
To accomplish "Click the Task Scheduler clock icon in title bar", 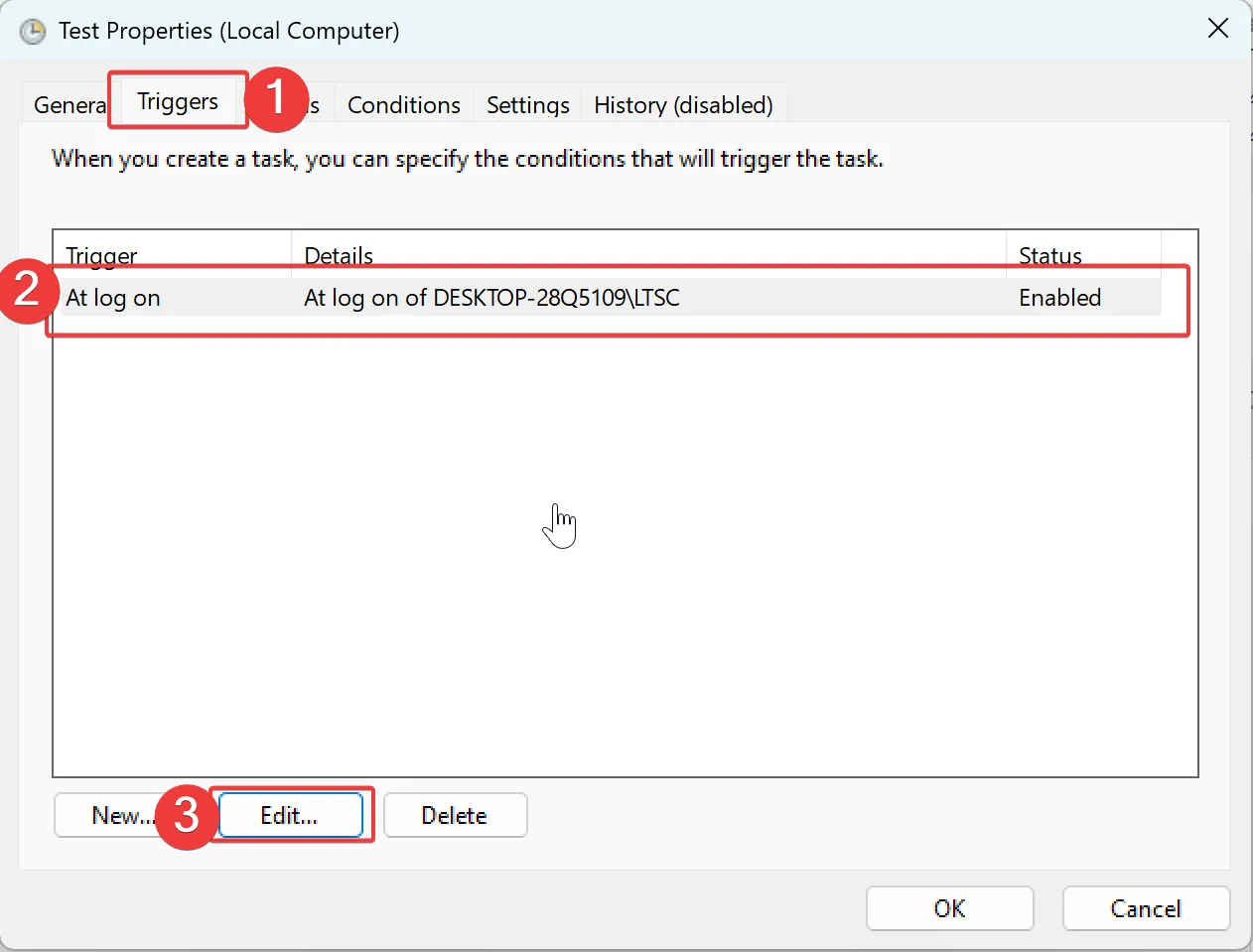I will (x=31, y=31).
